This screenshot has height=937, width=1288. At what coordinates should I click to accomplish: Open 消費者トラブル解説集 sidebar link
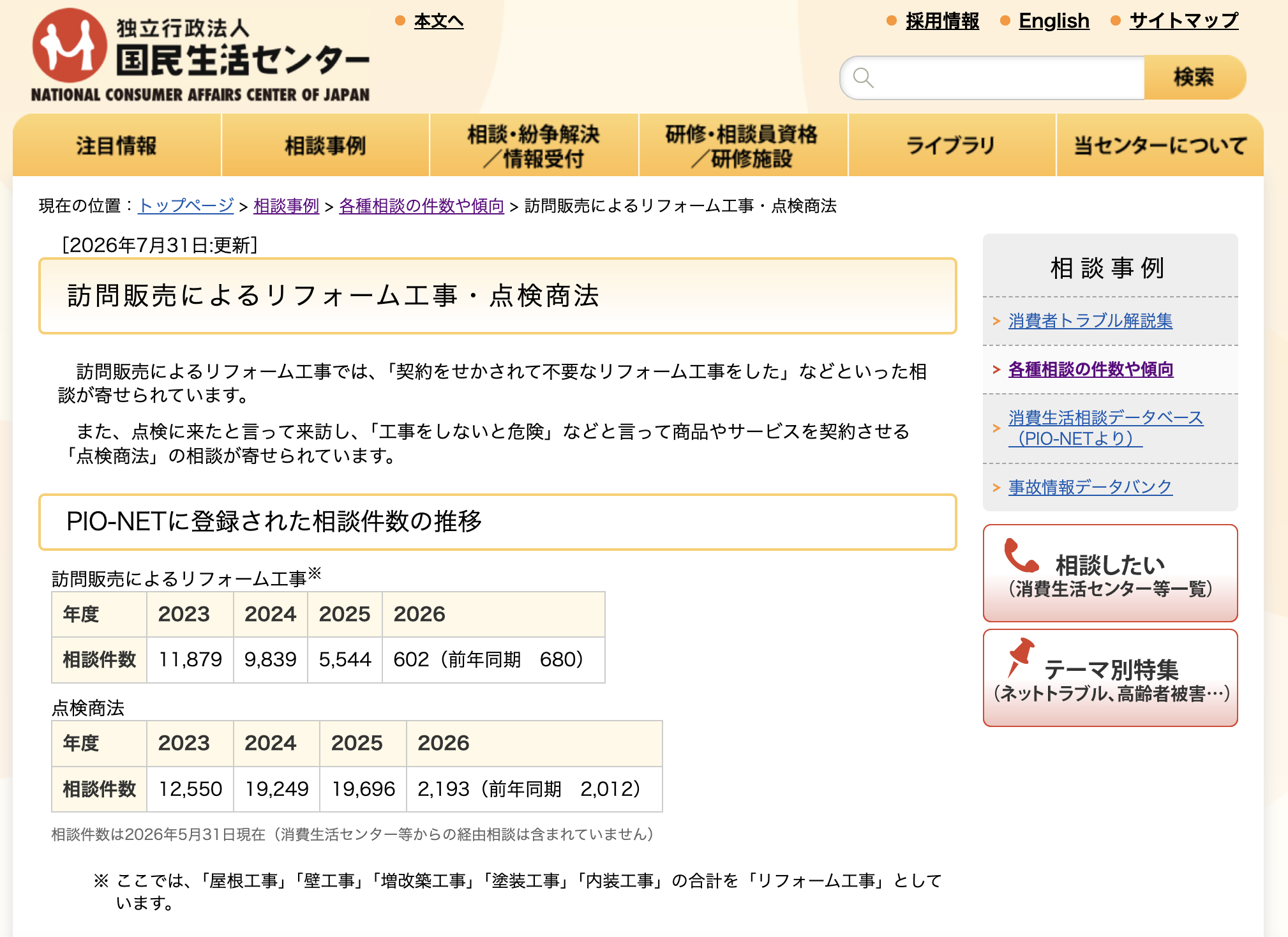(x=1090, y=320)
